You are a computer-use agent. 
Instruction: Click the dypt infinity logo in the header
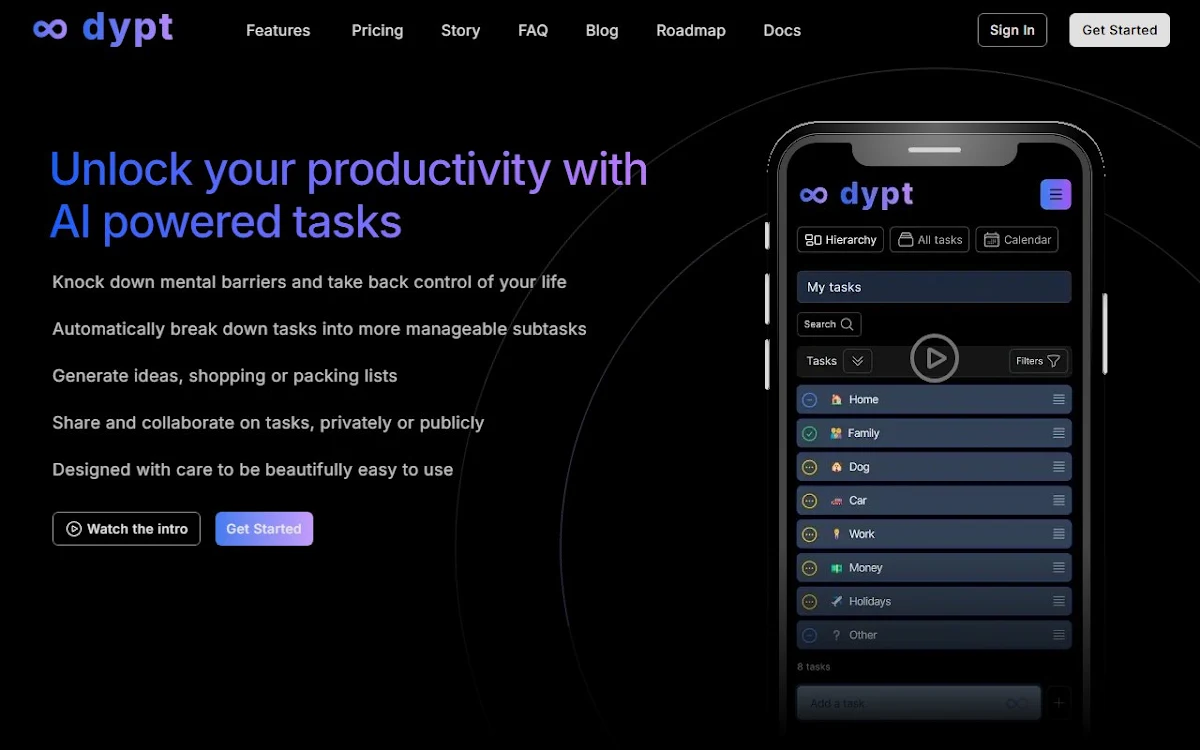click(x=50, y=29)
